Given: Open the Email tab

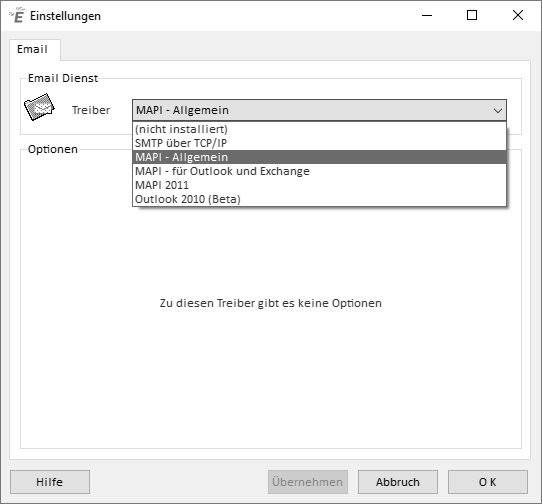Looking at the screenshot, I should coord(32,49).
